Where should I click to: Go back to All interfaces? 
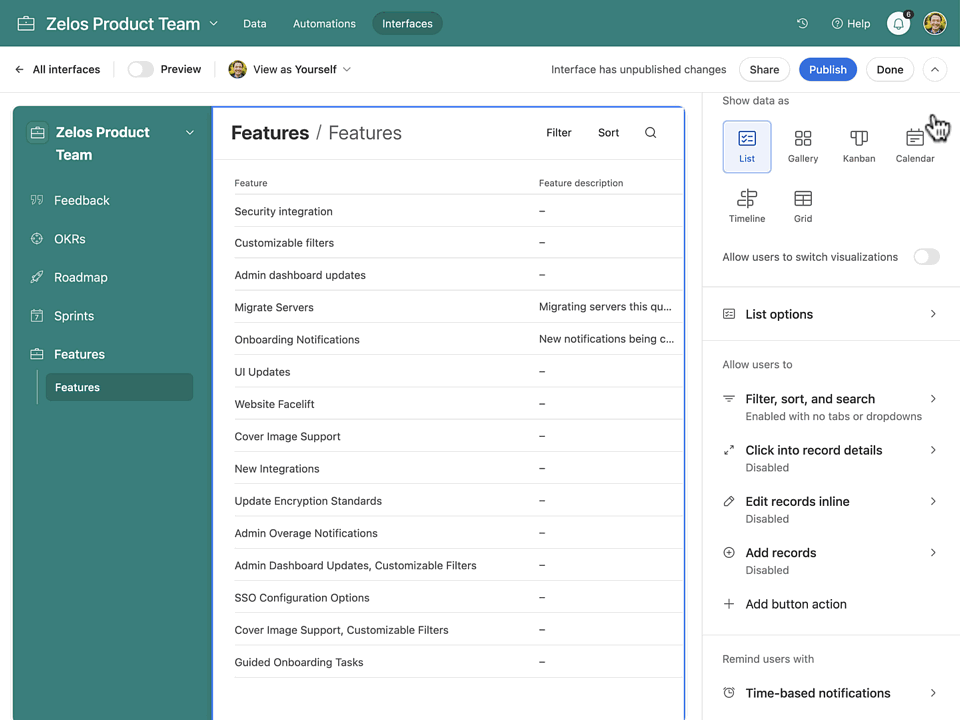point(57,69)
